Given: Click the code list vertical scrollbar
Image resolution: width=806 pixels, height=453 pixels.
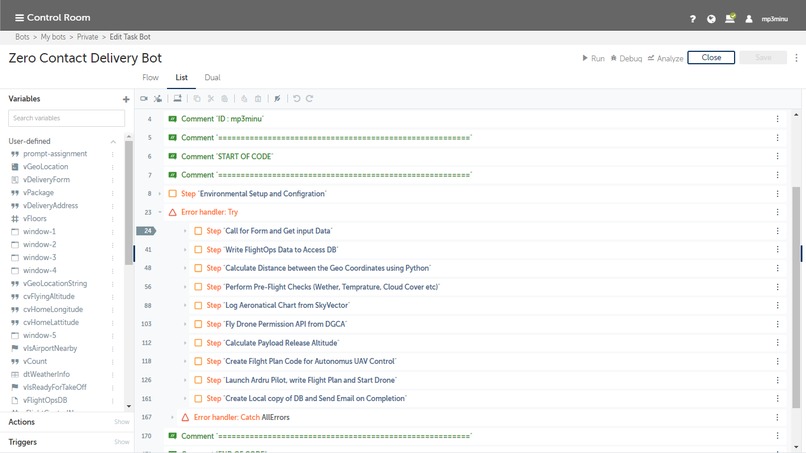Looking at the screenshot, I should 796,297.
